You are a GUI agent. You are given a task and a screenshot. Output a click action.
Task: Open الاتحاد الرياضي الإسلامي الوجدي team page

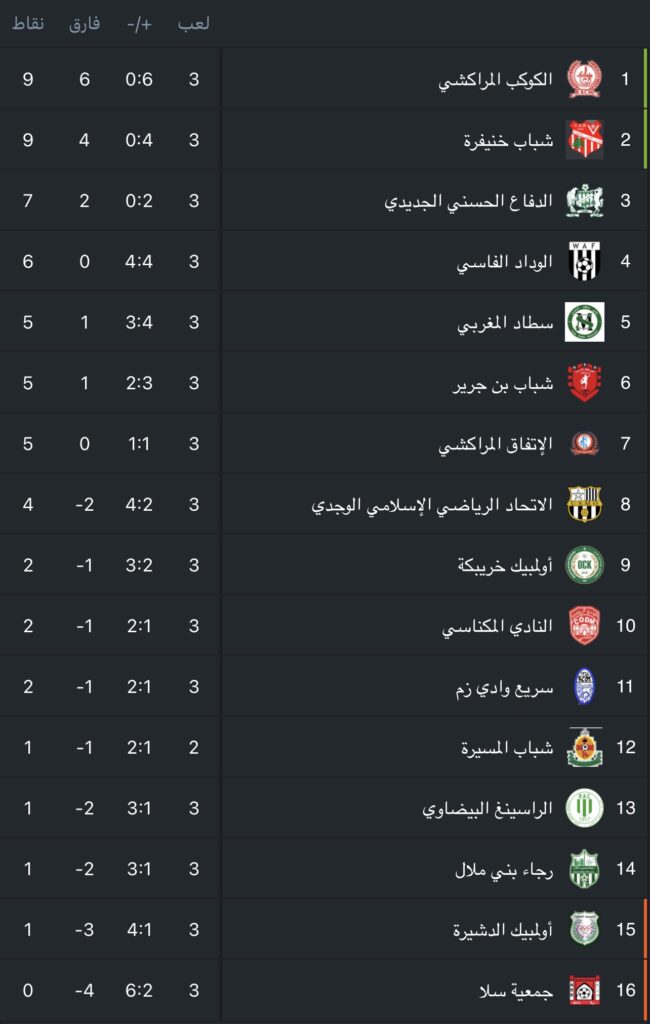[432, 505]
